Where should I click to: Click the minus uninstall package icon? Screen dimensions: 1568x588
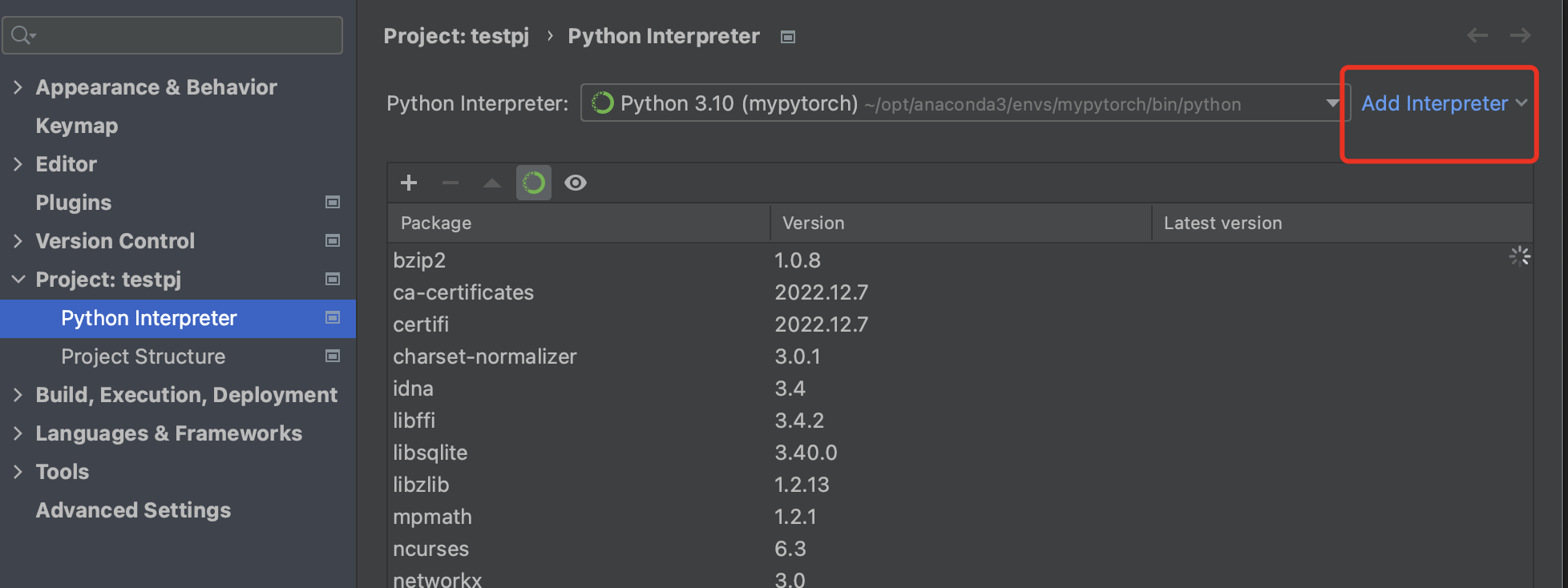click(x=451, y=183)
